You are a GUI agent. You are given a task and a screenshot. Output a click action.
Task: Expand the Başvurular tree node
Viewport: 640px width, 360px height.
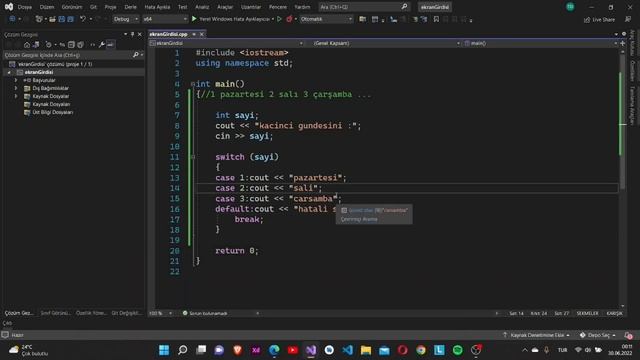tap(16, 80)
